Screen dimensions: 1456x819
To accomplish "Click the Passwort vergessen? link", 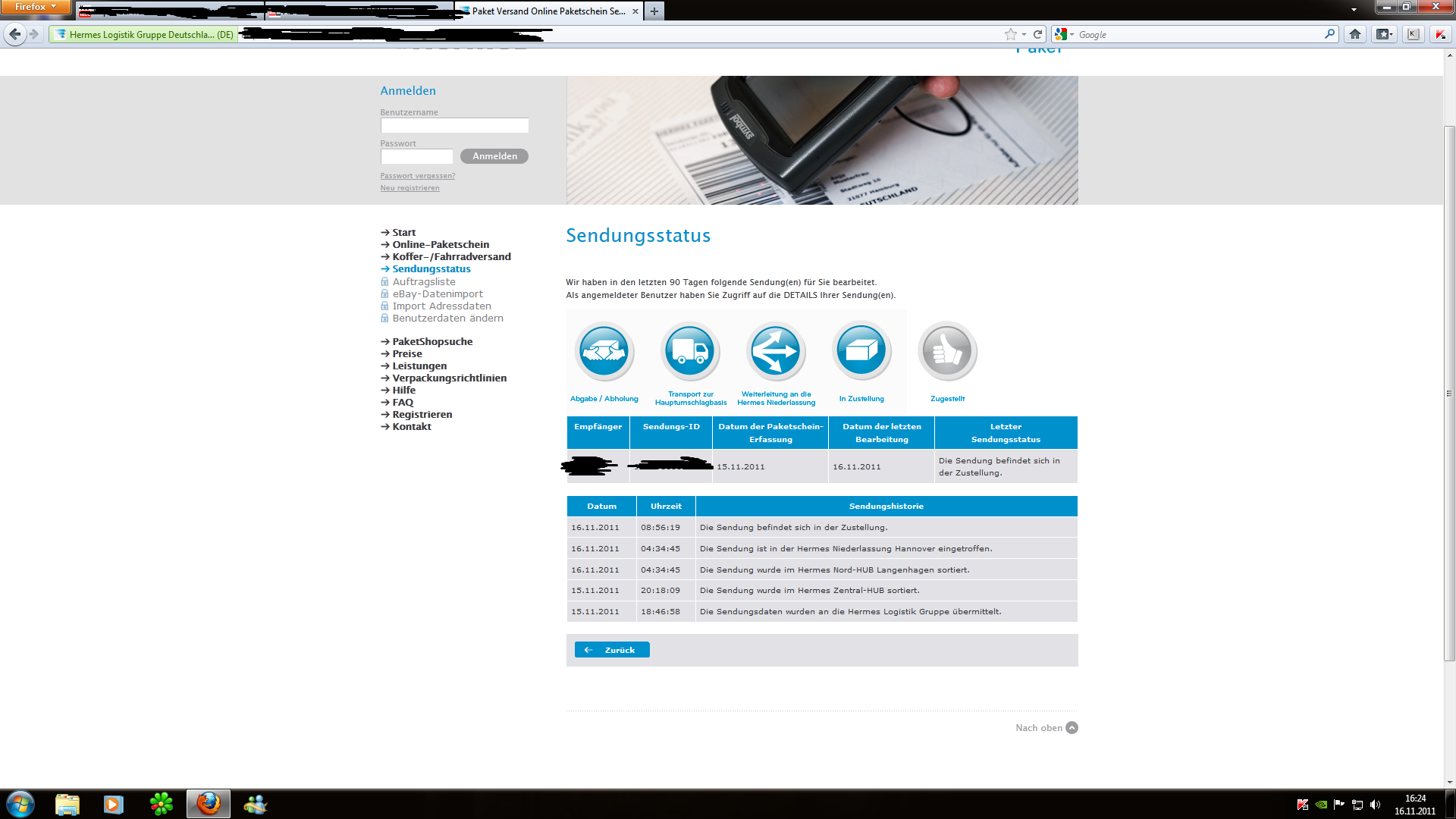I will coord(417,176).
